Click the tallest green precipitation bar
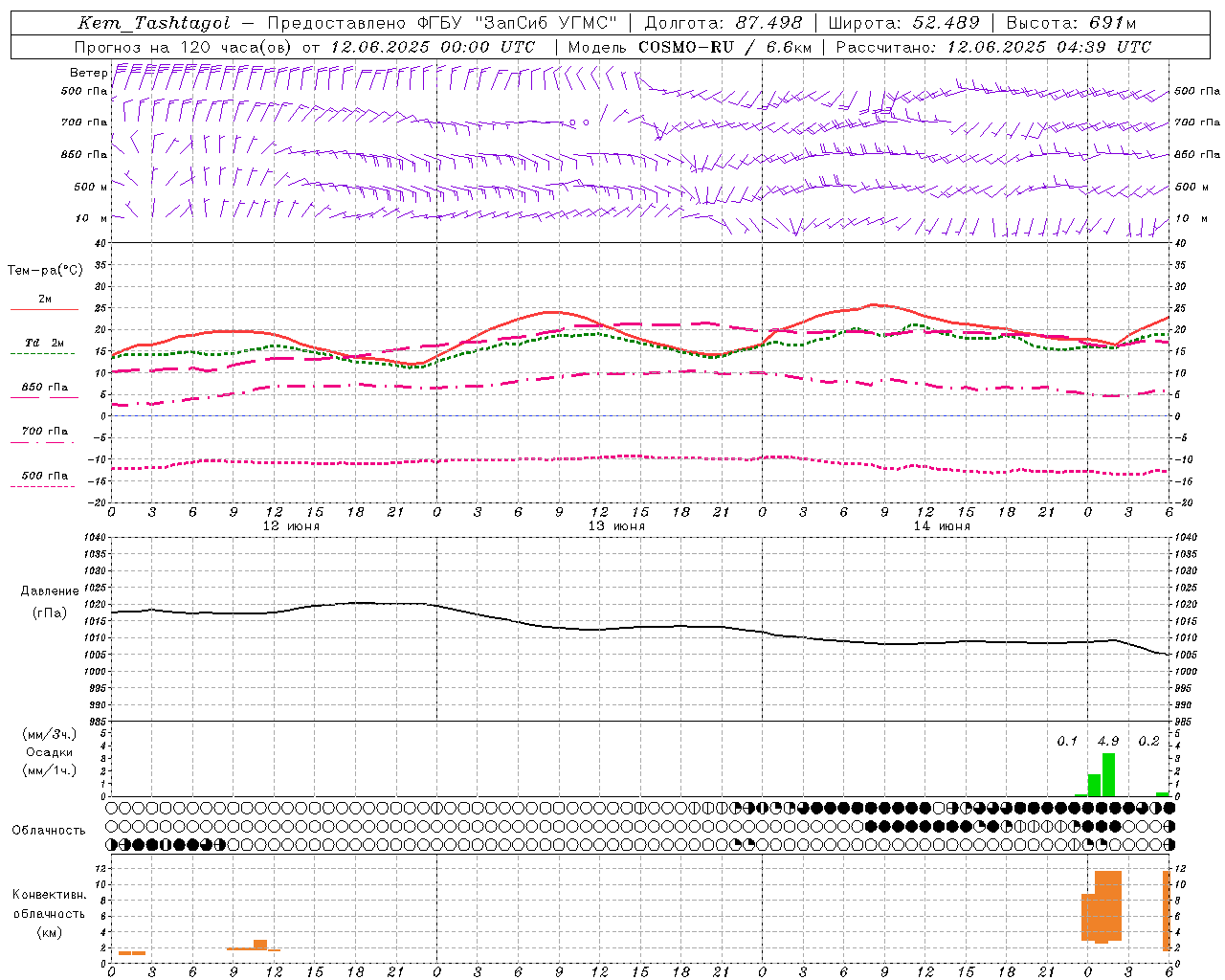The image size is (1225, 980). coord(1108,775)
